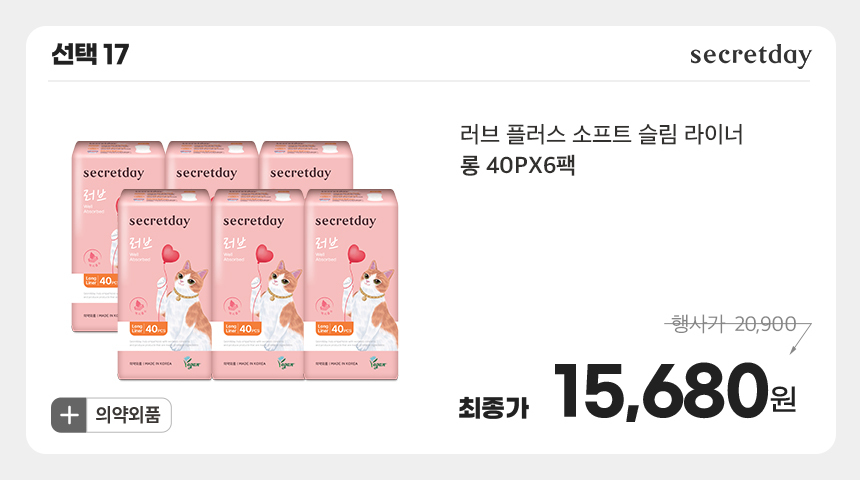Click the Vegan logo on the front-left pack
The image size is (860, 500).
193,363
